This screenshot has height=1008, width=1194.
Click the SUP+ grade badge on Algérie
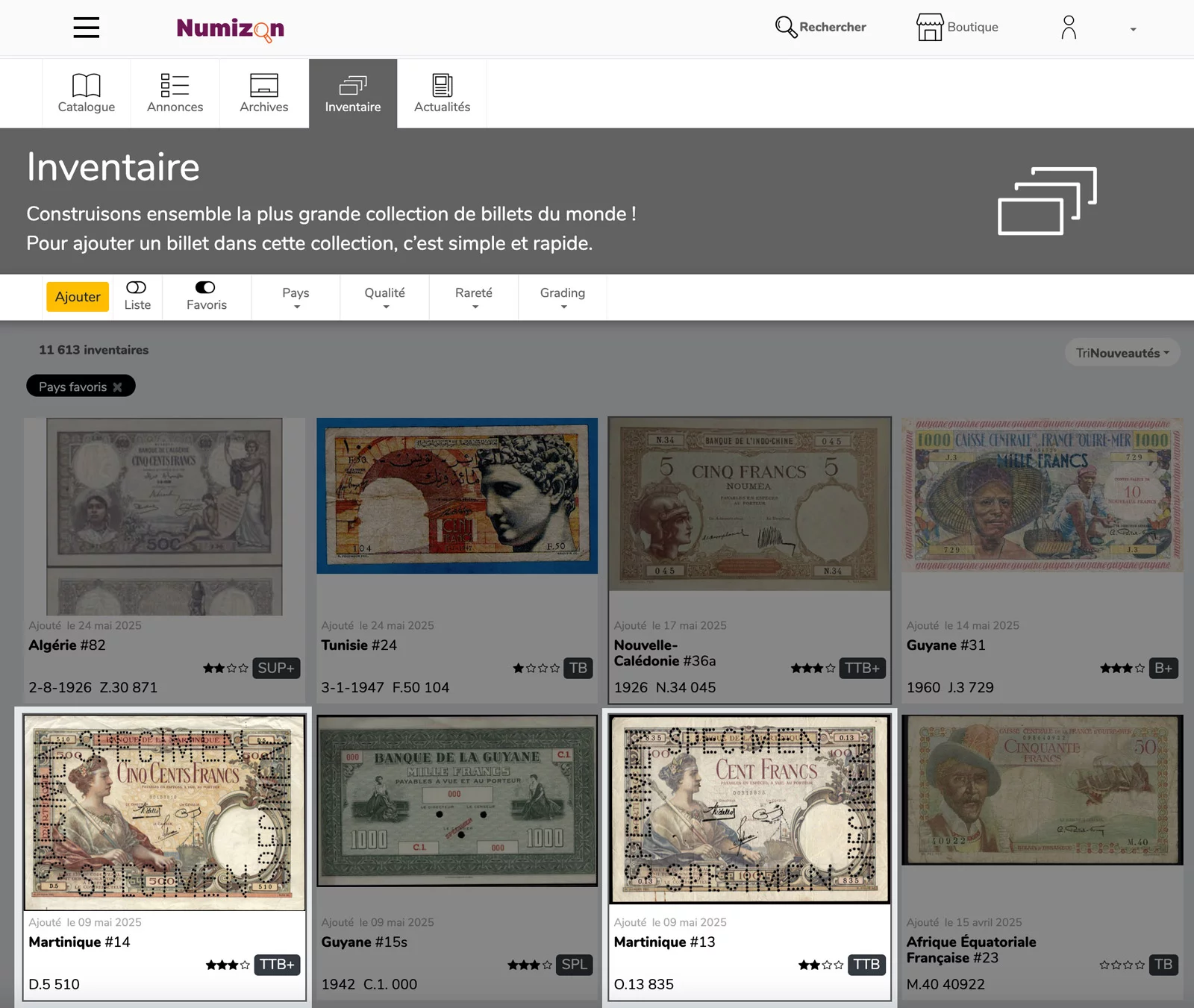pos(276,669)
